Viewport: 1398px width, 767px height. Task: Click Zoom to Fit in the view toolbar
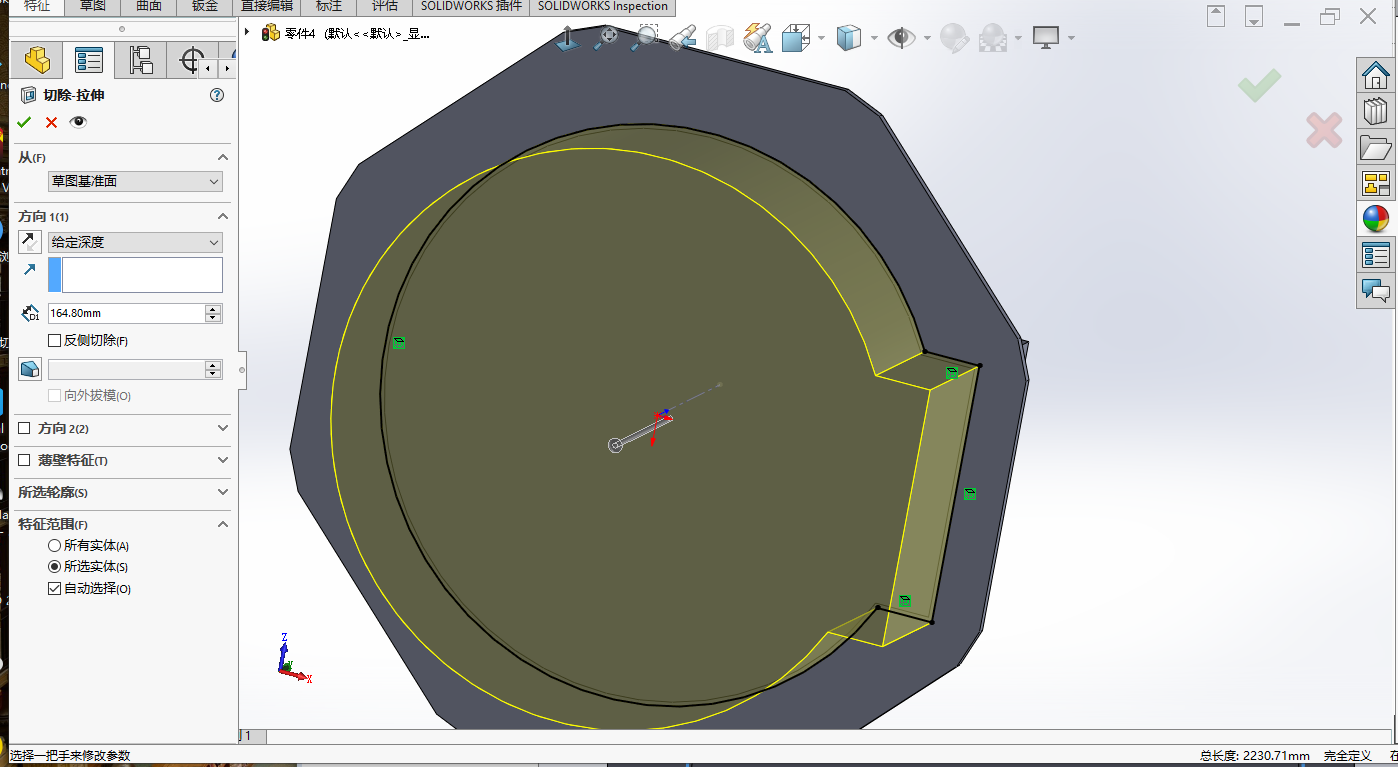click(607, 38)
